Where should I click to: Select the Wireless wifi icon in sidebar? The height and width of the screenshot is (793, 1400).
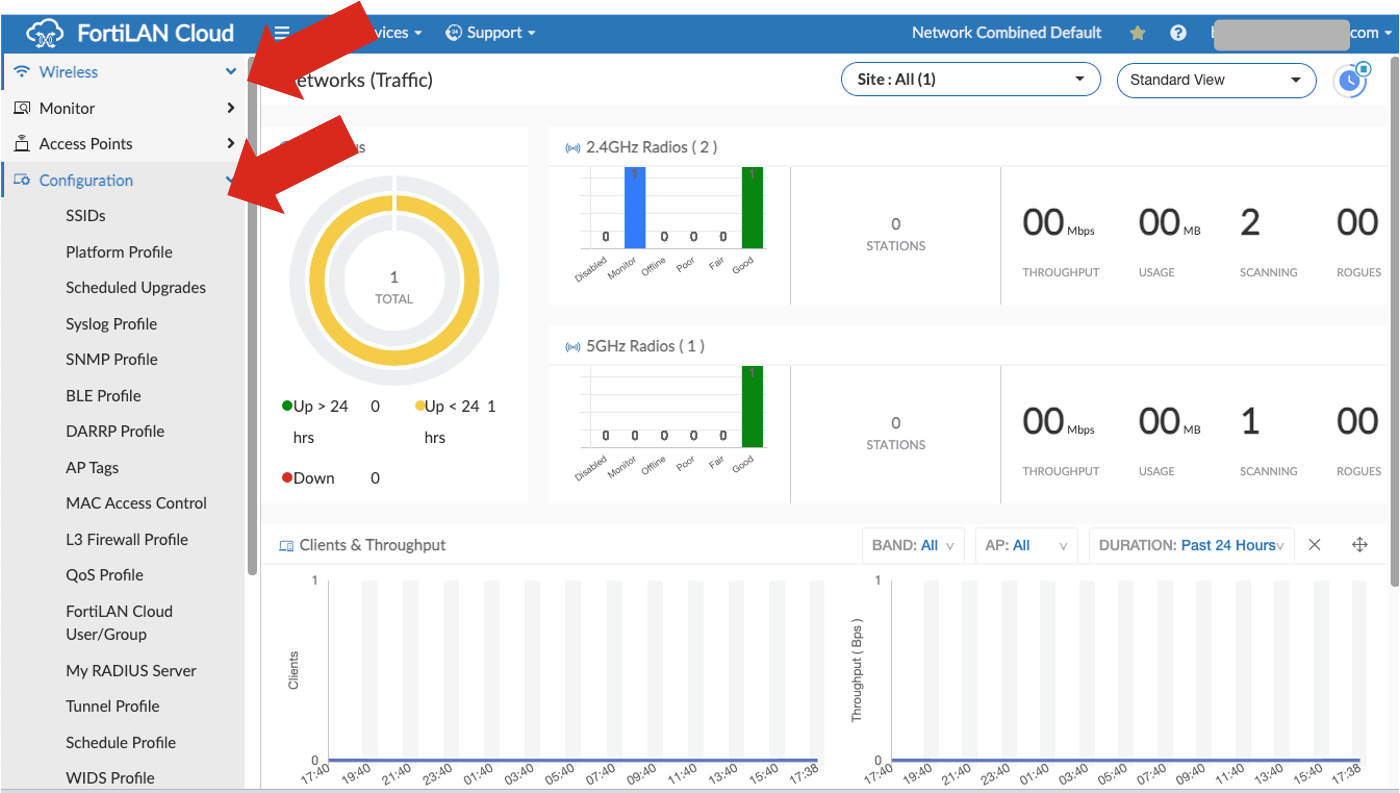tap(21, 71)
